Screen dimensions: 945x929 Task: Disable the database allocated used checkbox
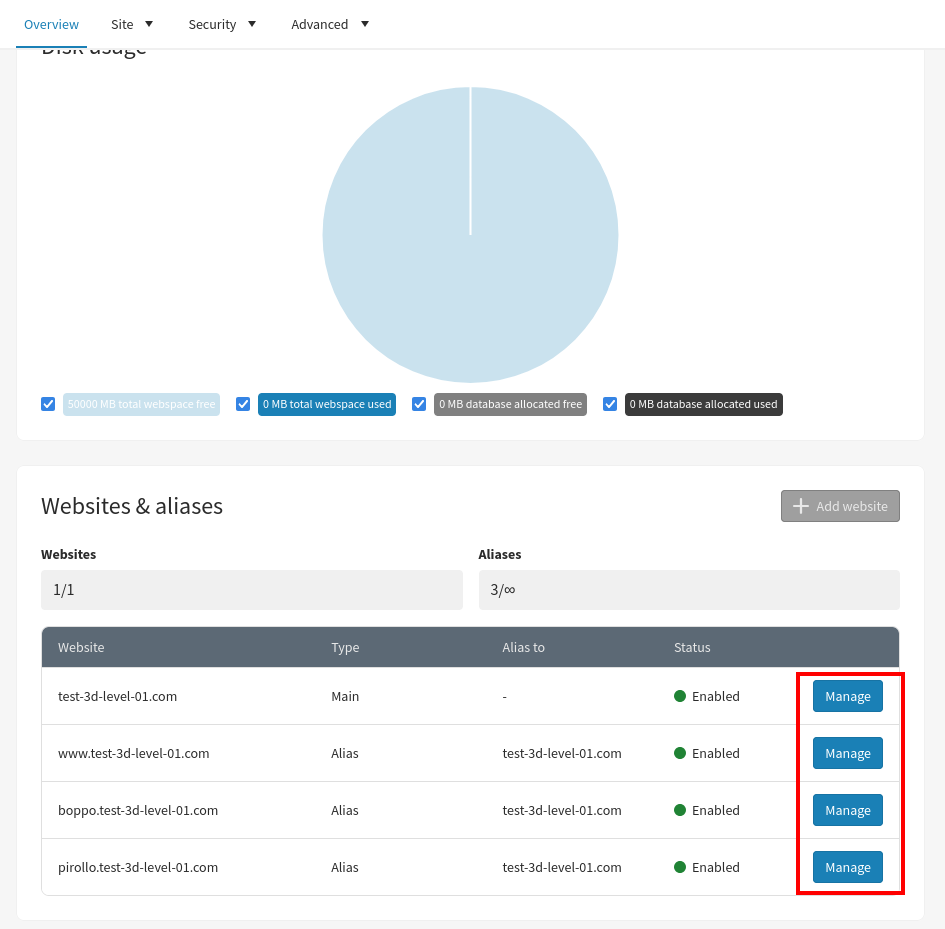pos(610,404)
